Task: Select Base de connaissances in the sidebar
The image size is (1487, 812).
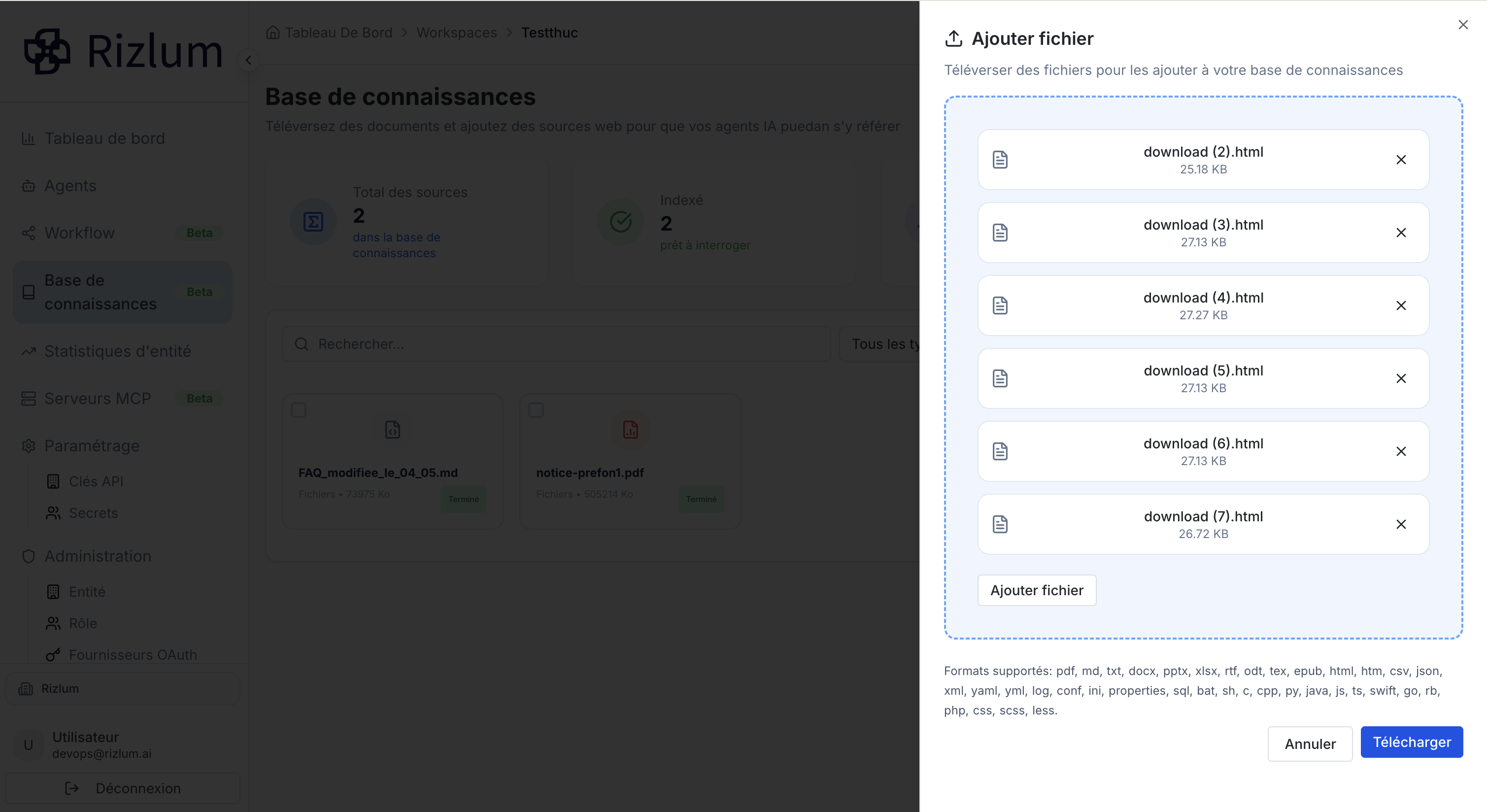Action: click(x=122, y=292)
